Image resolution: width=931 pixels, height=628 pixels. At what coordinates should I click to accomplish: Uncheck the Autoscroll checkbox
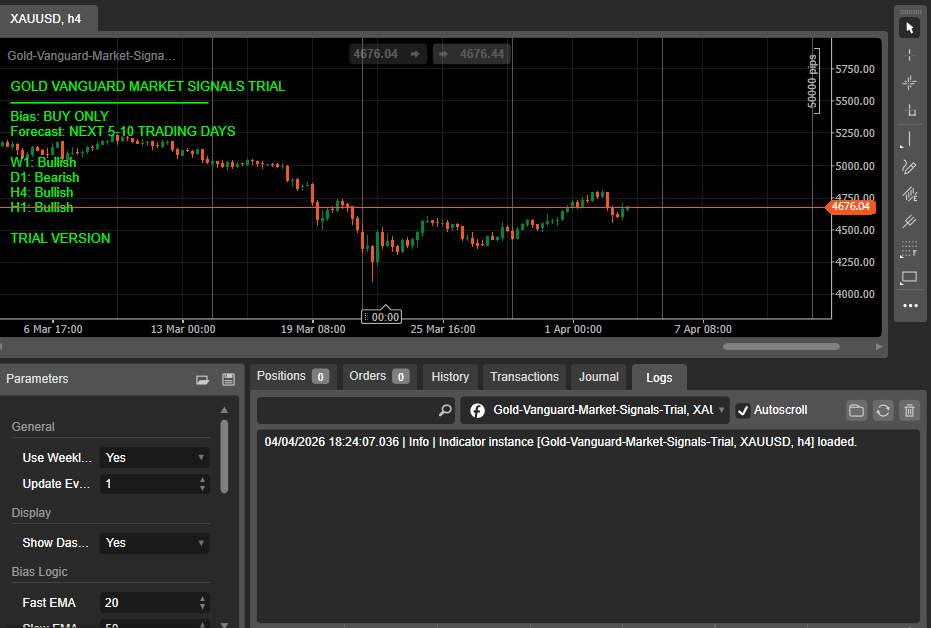(x=743, y=410)
